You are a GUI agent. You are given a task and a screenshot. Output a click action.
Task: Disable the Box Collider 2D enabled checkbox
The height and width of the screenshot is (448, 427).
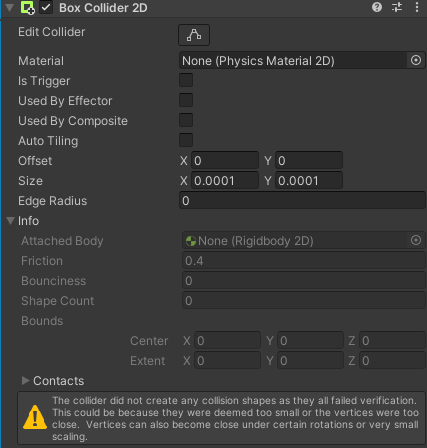pos(46,7)
